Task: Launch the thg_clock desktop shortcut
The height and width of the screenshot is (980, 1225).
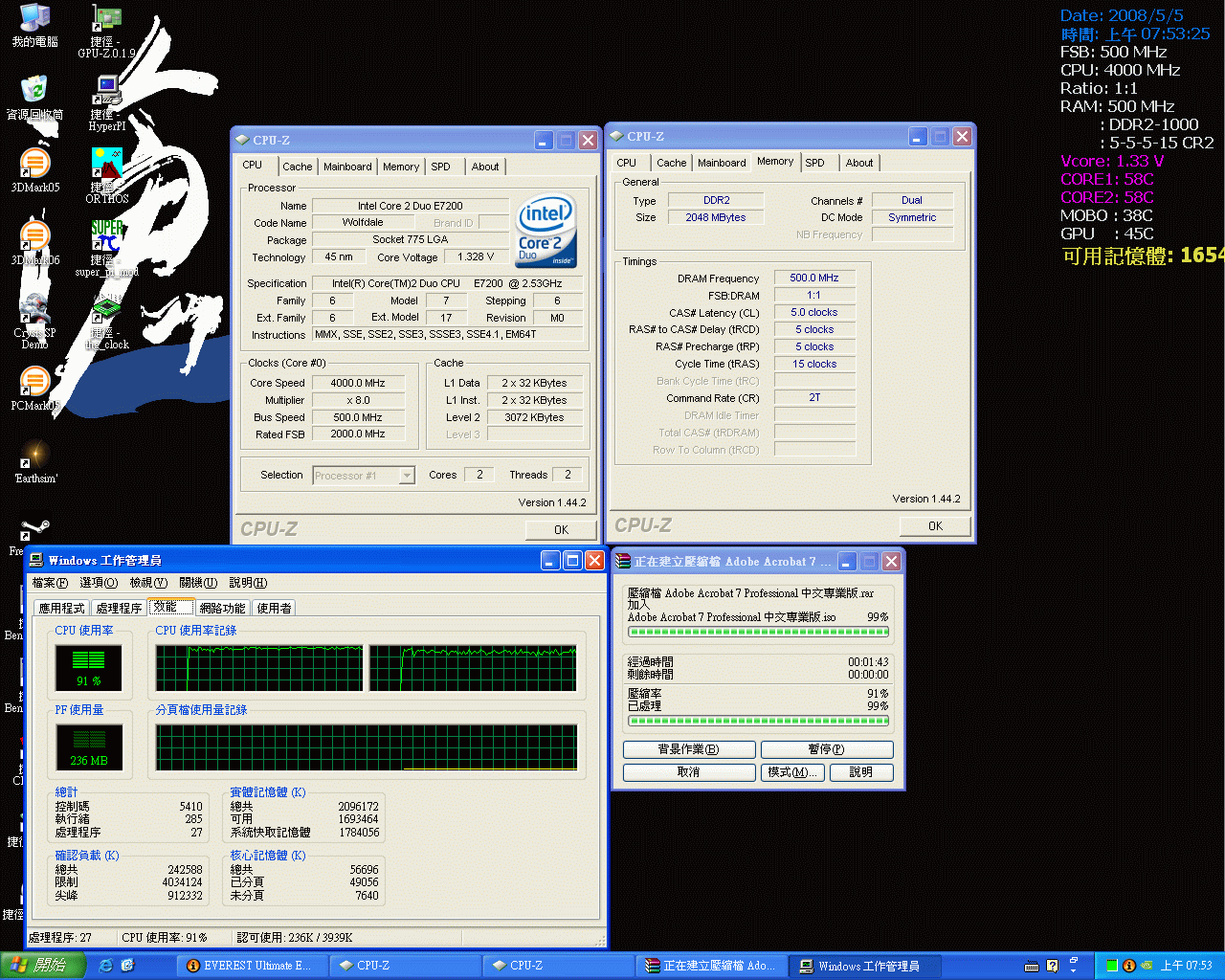Action: pyautogui.click(x=106, y=321)
